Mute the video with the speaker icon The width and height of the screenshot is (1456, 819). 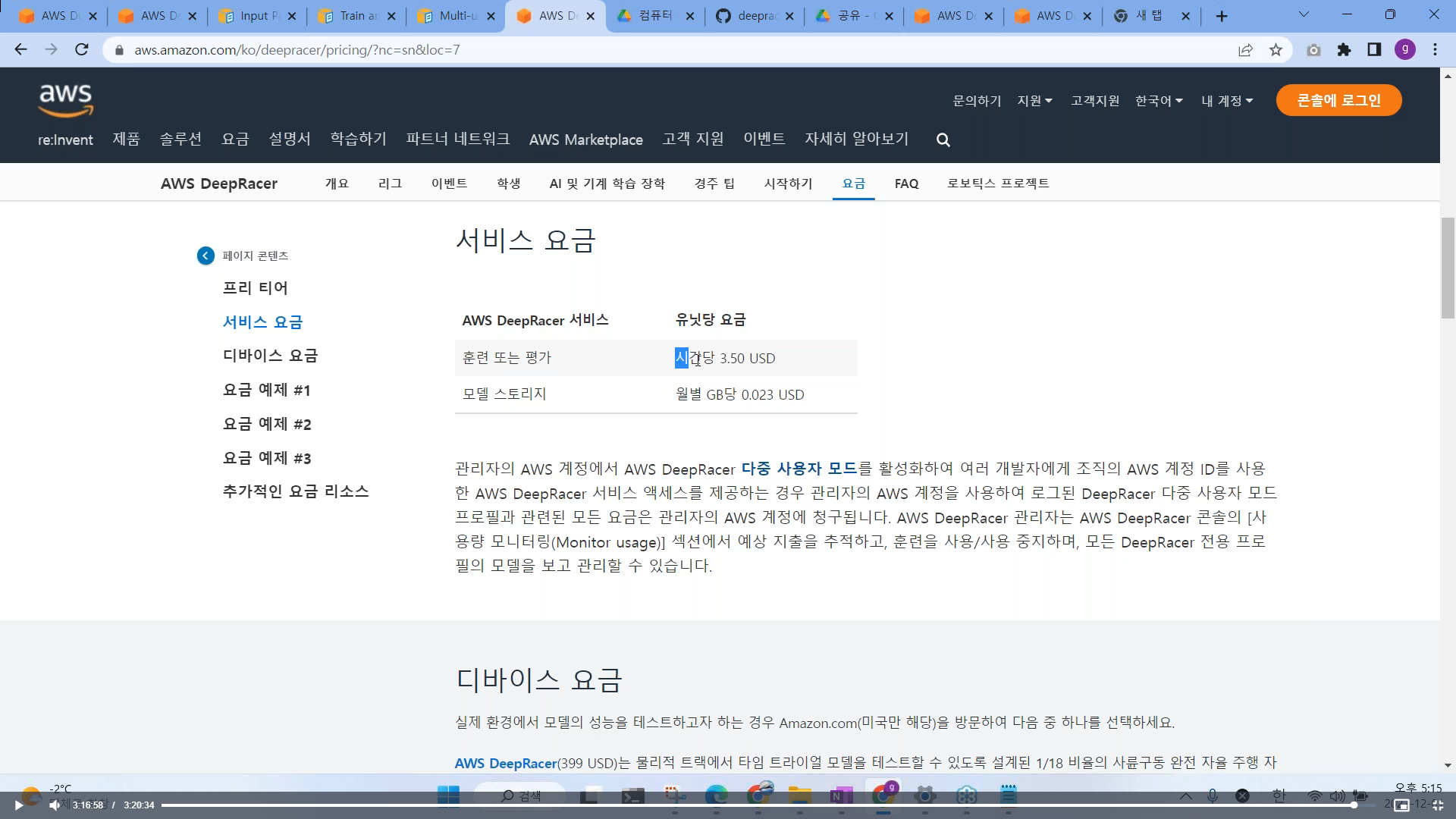point(55,805)
